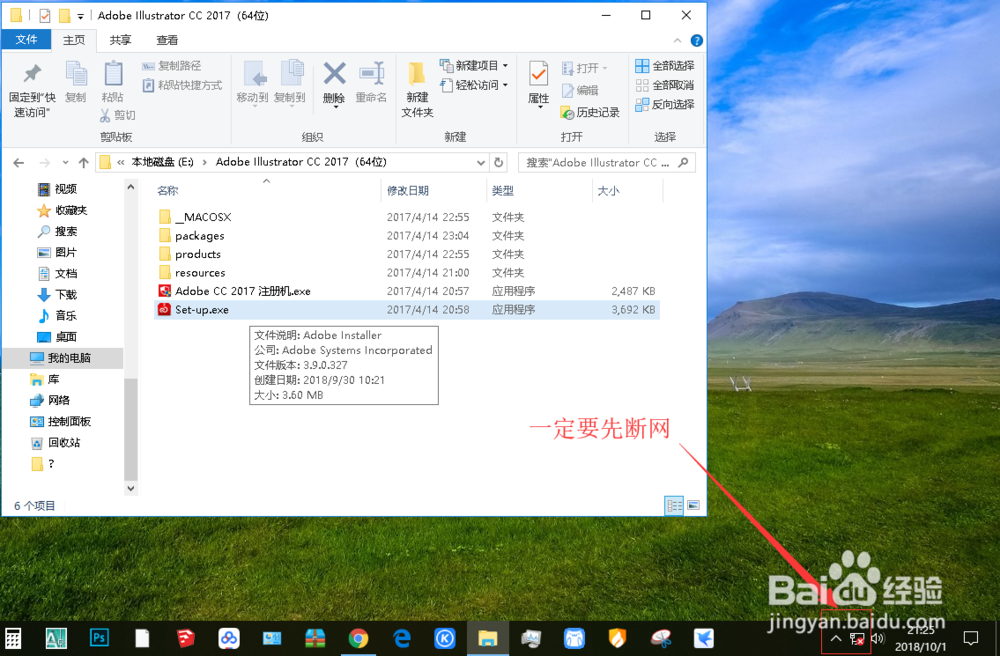This screenshot has width=1000, height=656.
Task: Select the Set-up.exe file
Action: (x=407, y=310)
